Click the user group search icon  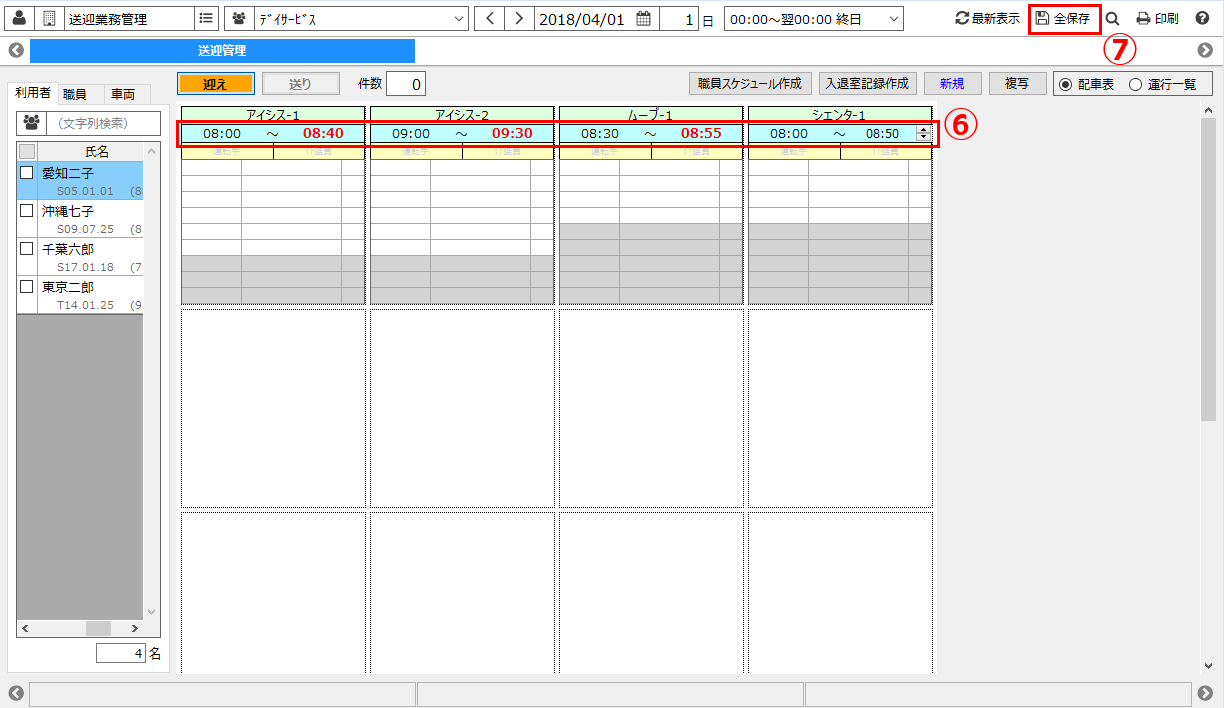point(31,123)
